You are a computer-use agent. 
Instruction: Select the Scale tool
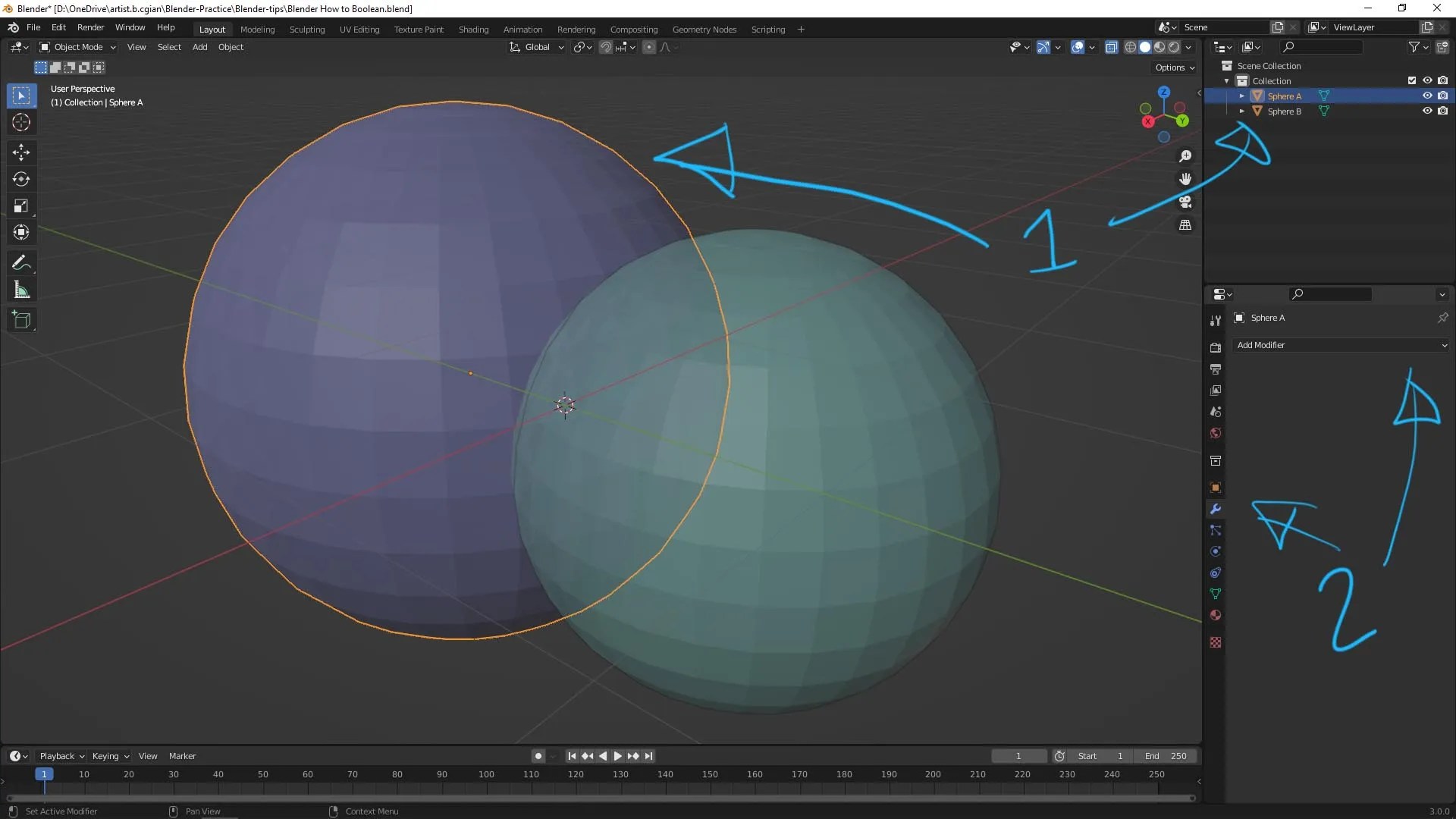point(21,206)
